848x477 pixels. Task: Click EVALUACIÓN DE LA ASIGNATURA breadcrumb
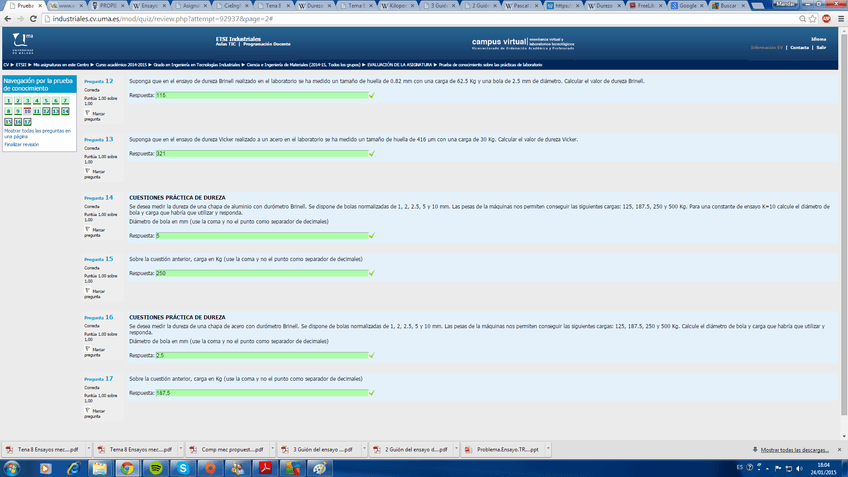pyautogui.click(x=400, y=65)
